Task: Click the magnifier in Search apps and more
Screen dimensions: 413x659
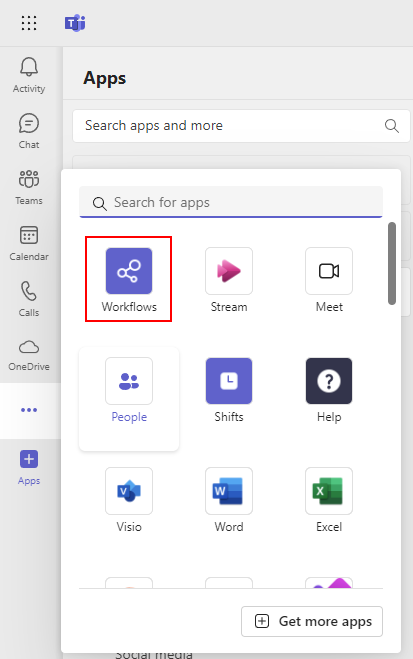Action: point(392,126)
